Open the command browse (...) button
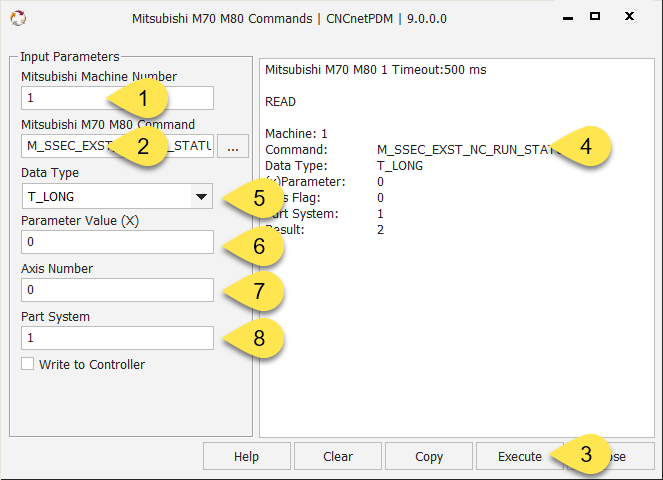Screen dimensions: 663x480 233,146
